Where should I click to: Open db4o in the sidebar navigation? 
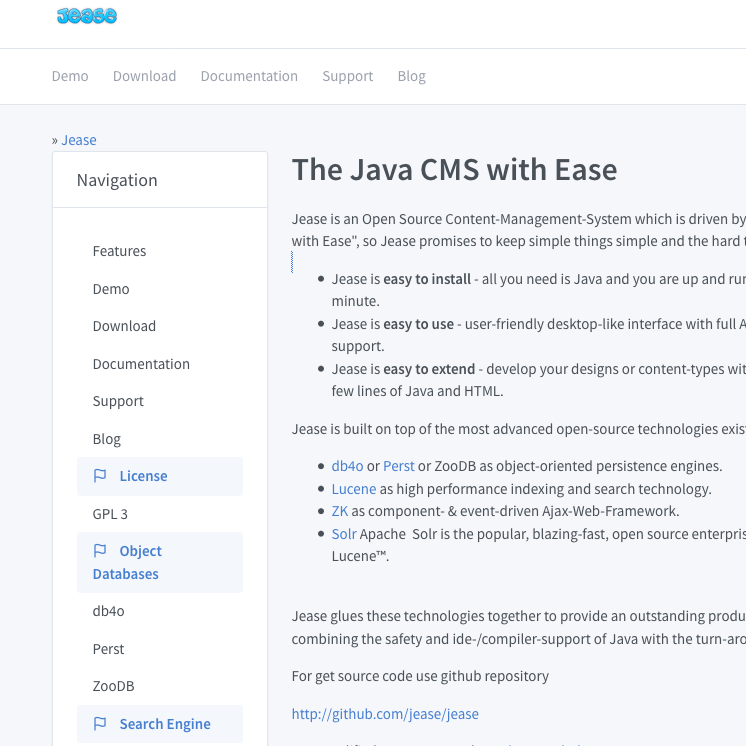coord(108,611)
